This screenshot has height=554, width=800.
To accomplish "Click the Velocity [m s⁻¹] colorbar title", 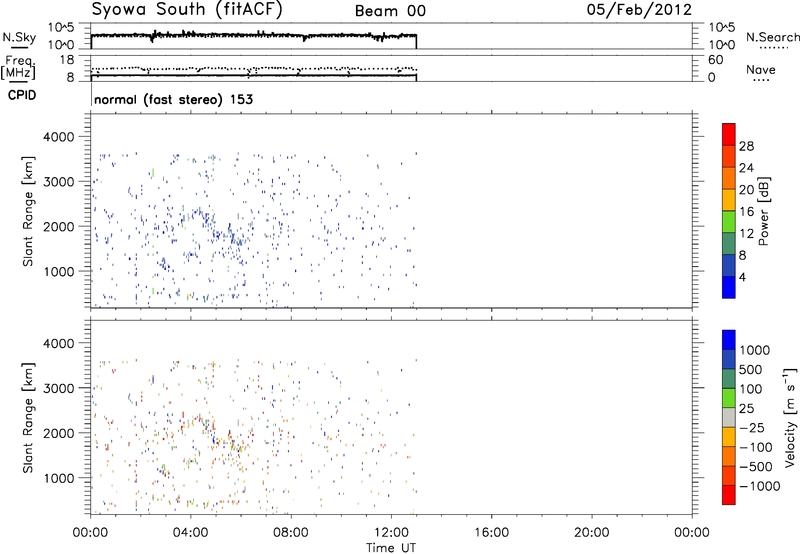I will (x=790, y=416).
